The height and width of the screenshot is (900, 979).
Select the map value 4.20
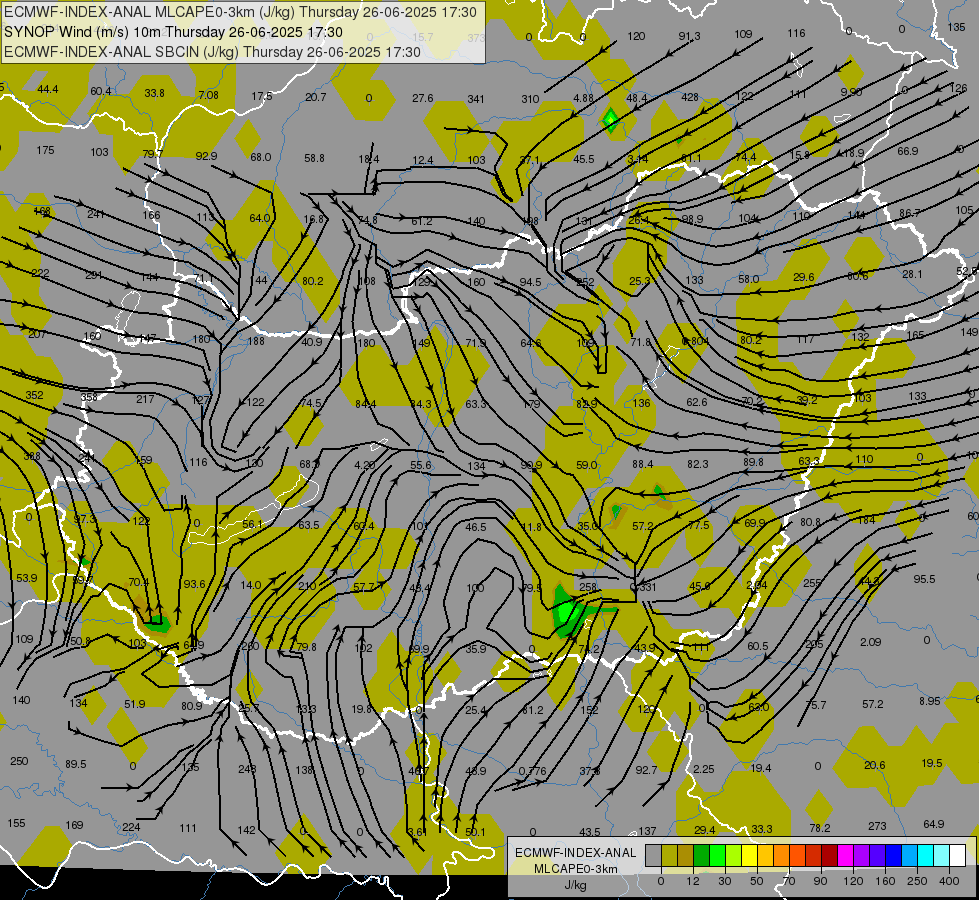(365, 465)
